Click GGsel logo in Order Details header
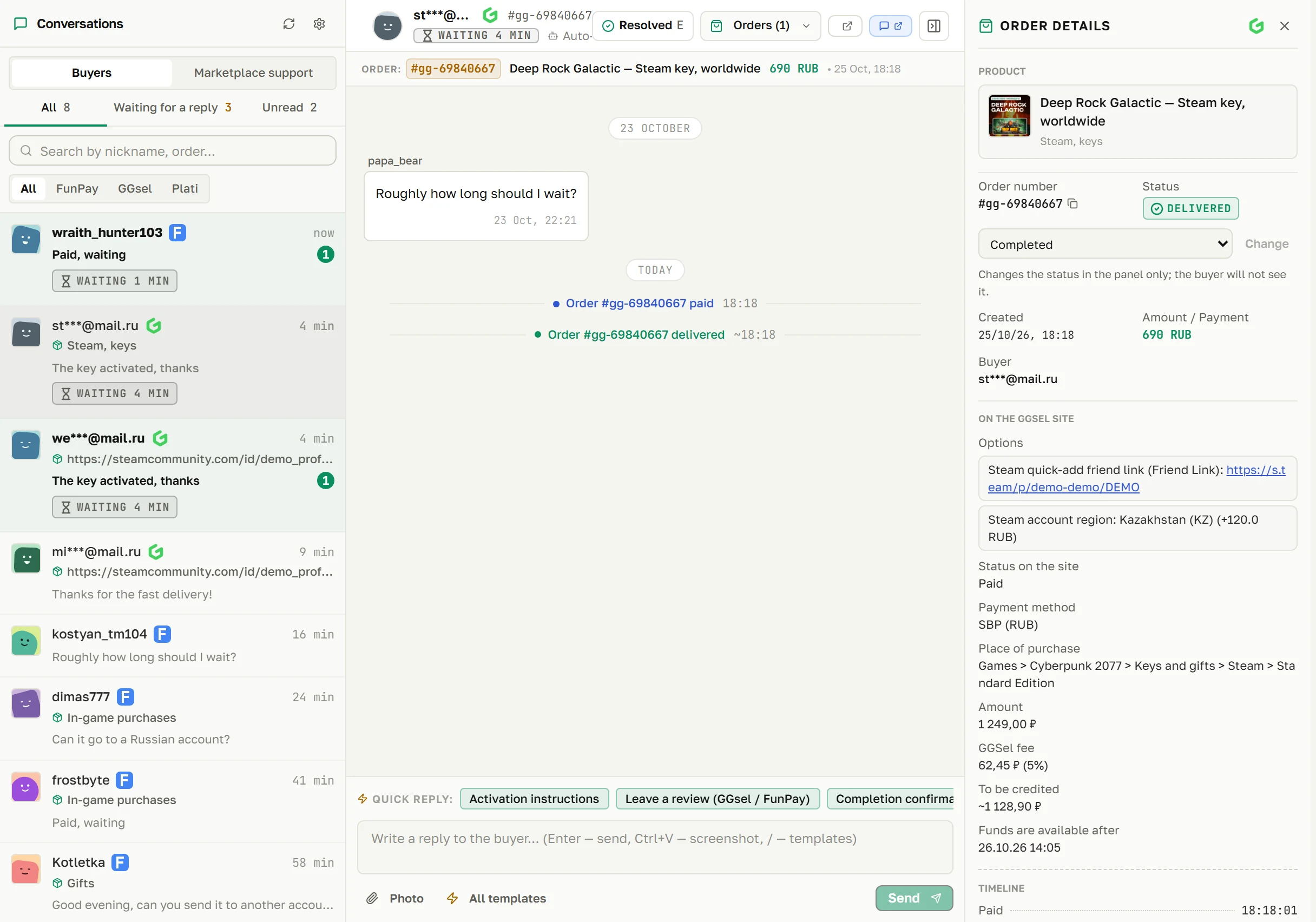 pos(1256,26)
